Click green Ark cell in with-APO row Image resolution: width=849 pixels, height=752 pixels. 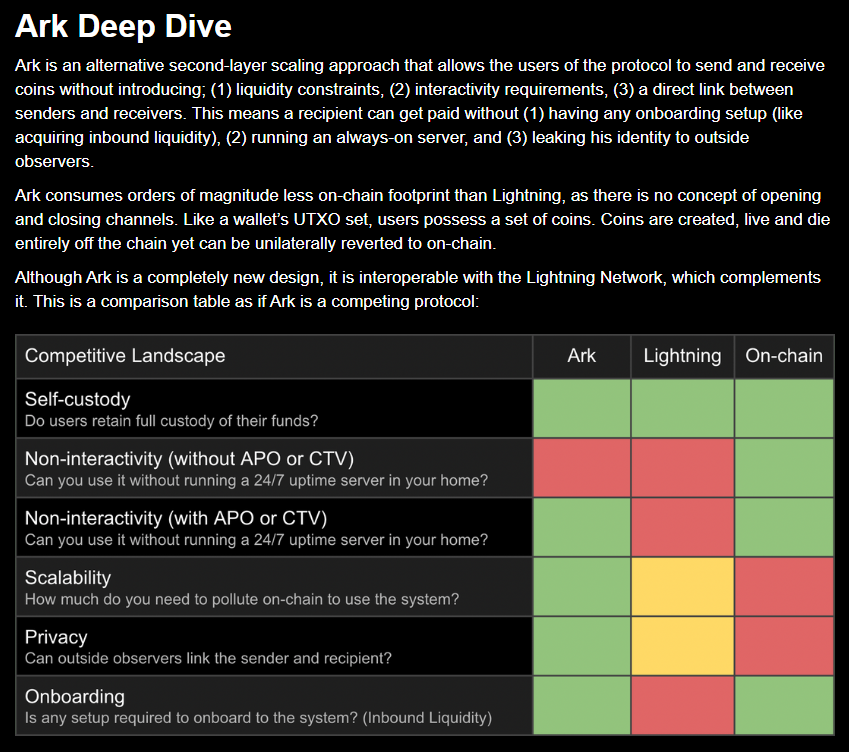tap(582, 527)
